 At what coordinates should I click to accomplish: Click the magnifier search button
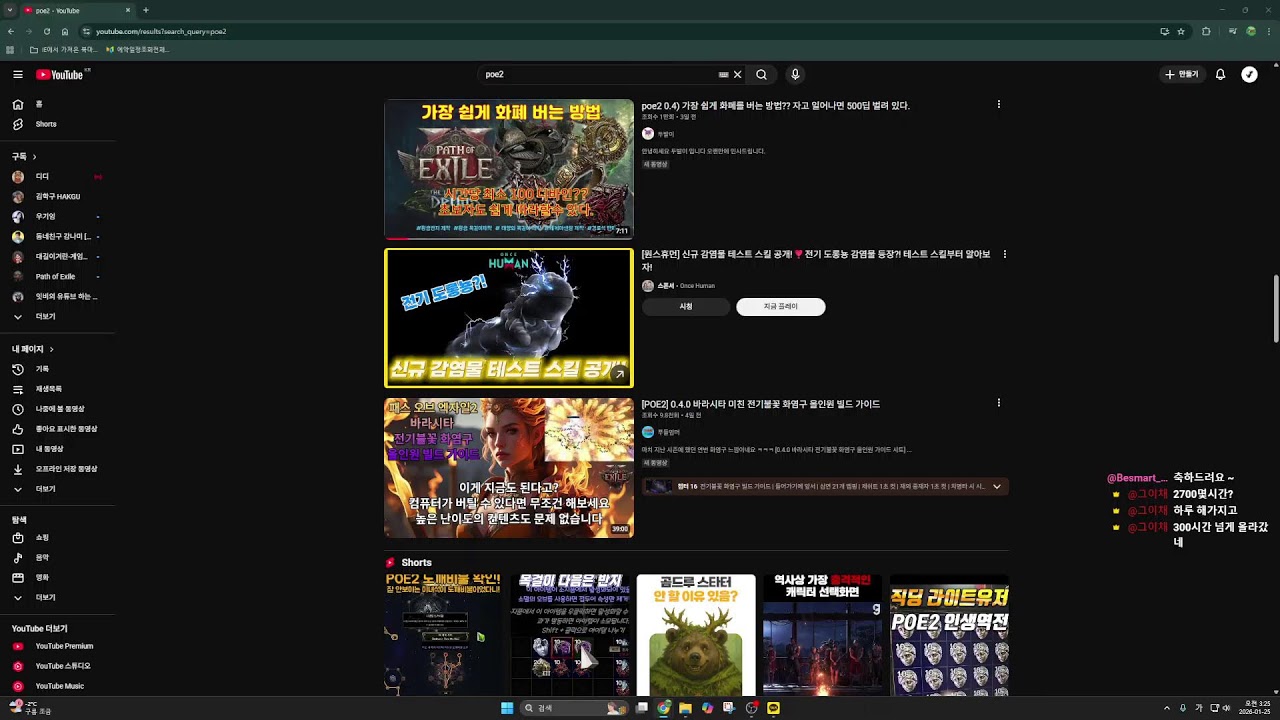pos(761,74)
